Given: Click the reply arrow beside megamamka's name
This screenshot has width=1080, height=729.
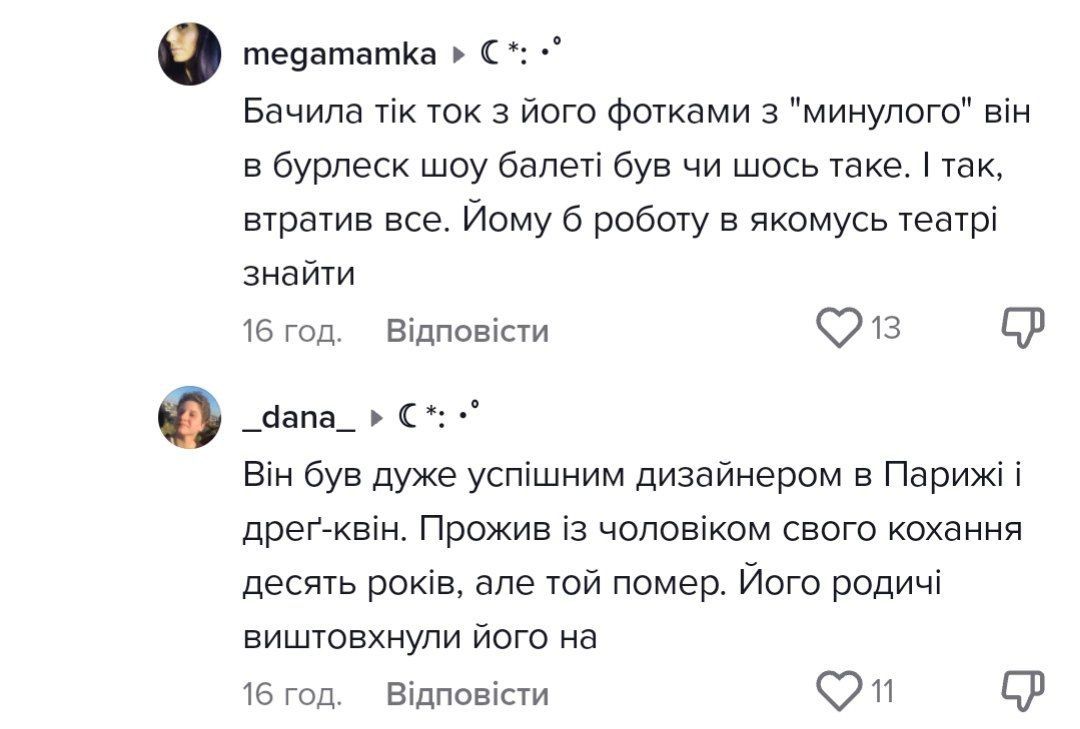Looking at the screenshot, I should tap(459, 56).
